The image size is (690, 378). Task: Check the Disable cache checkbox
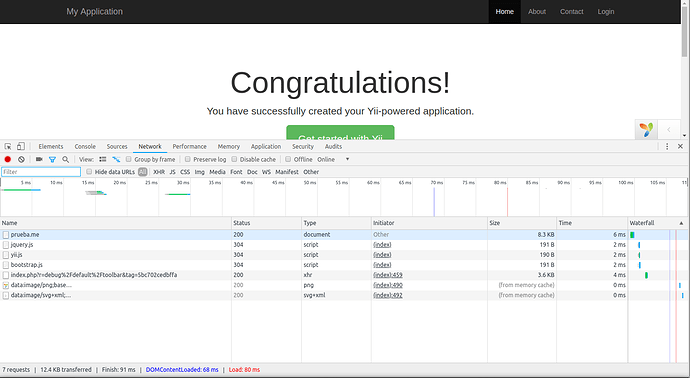[235, 159]
